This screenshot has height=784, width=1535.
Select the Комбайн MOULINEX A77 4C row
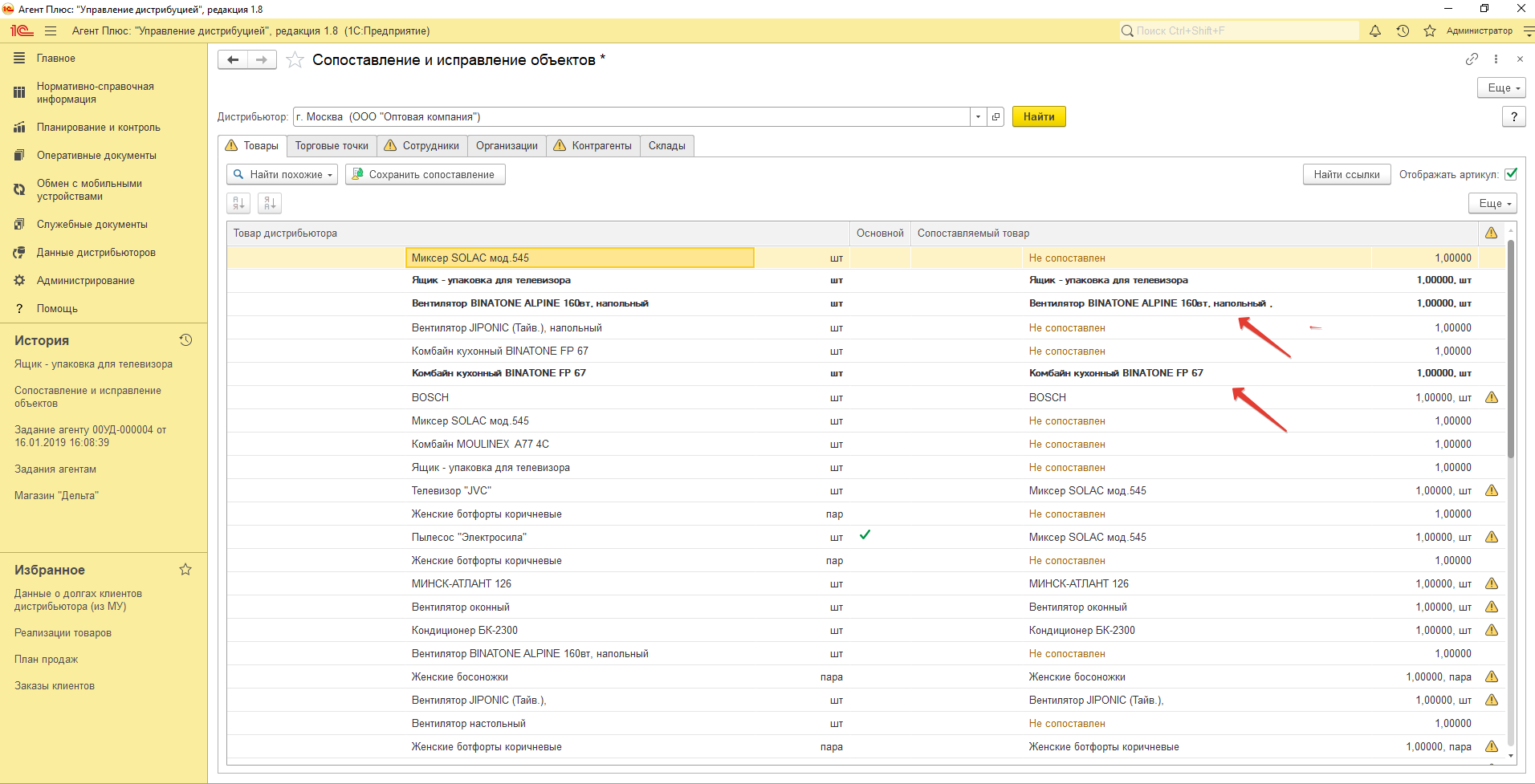pyautogui.click(x=867, y=444)
